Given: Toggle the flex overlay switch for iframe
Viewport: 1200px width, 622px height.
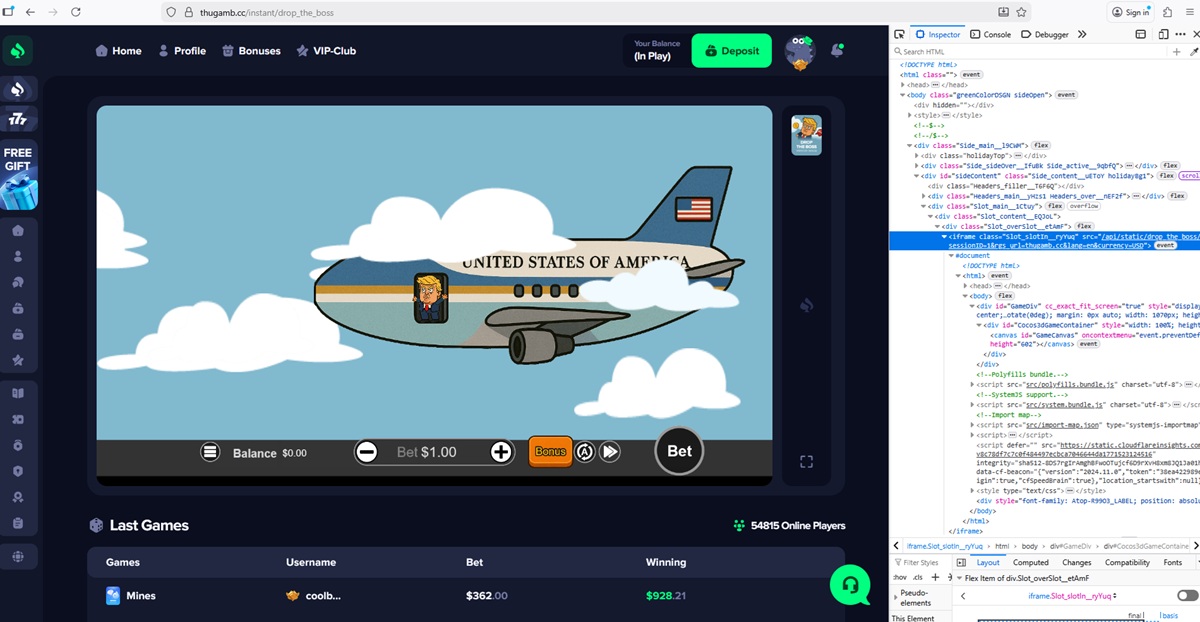Looking at the screenshot, I should click(1187, 596).
